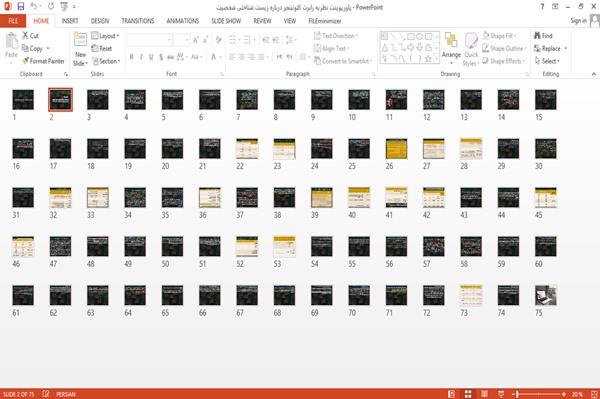Open PowerPoint Help question mark
The width and height of the screenshot is (600, 399).
point(542,7)
